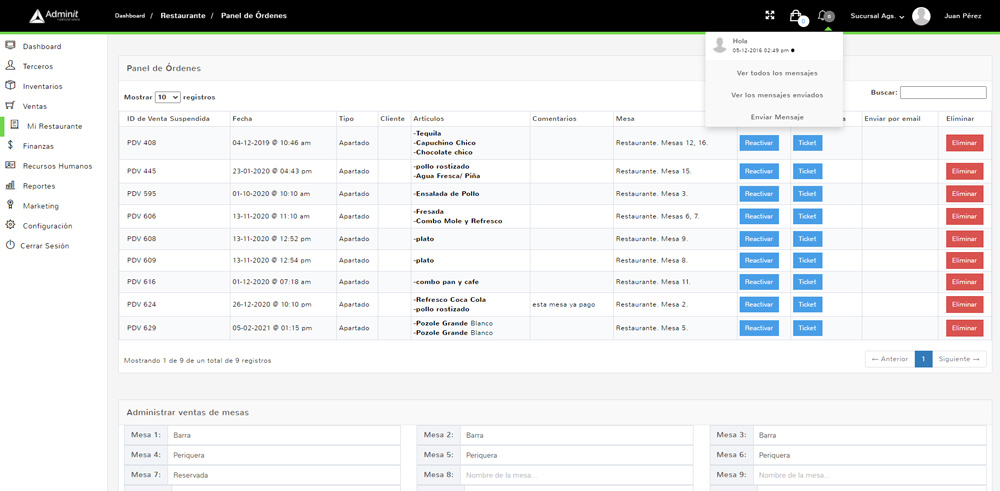Open the Mostrar registros count dropdown

point(167,97)
